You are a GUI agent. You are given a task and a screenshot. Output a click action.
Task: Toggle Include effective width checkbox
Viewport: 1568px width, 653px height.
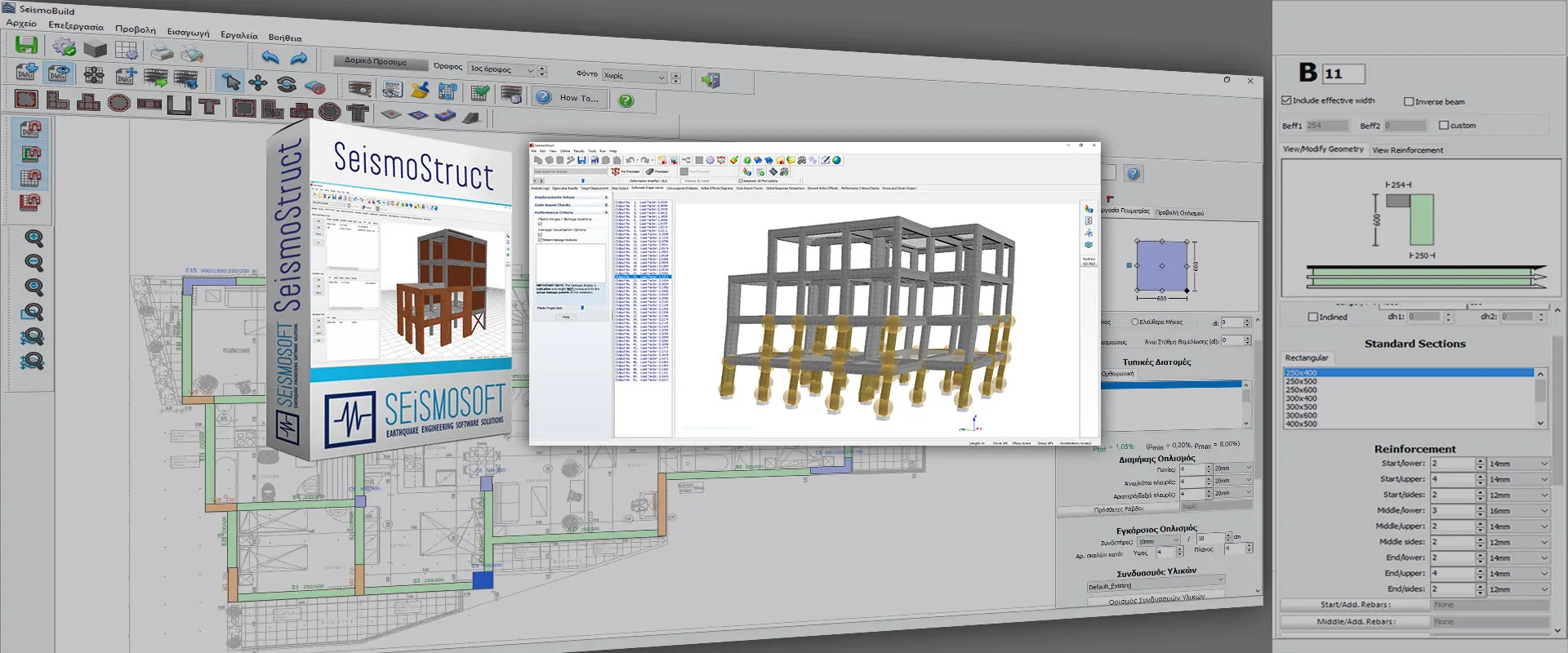coord(1286,100)
